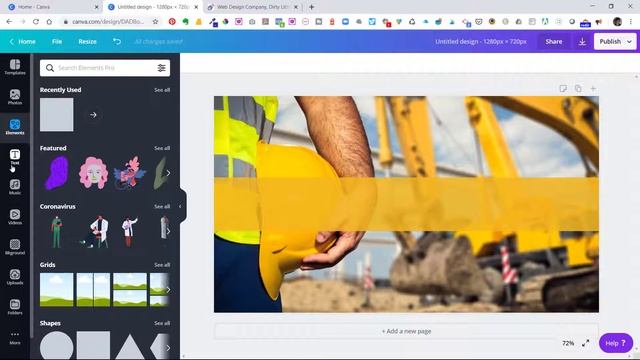Viewport: 640px width, 360px height.
Task: Collapse the elements side panel
Action: (x=180, y=206)
